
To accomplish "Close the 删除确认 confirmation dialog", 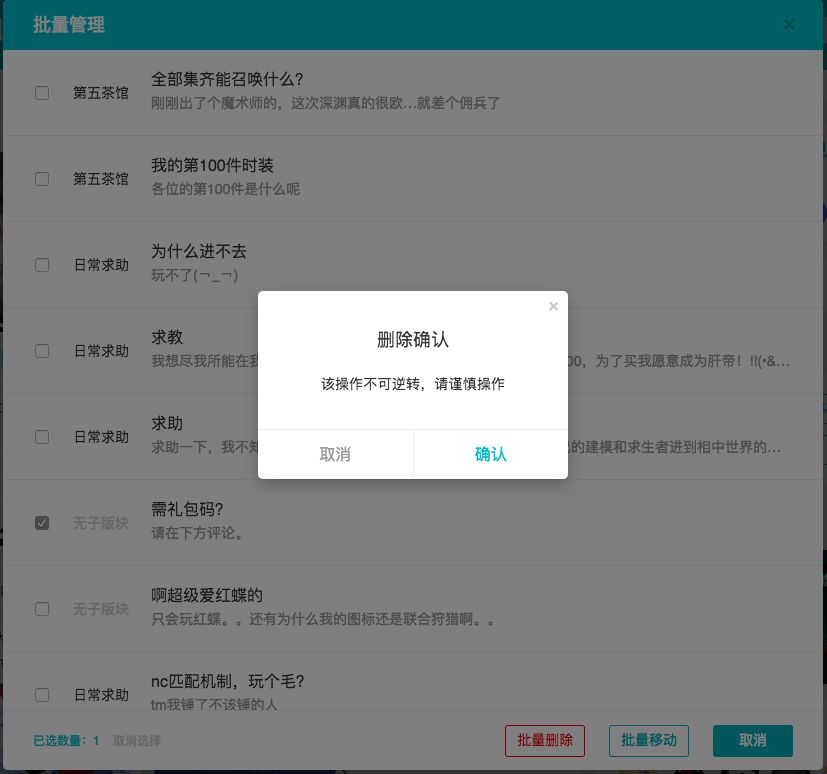I will 553,307.
